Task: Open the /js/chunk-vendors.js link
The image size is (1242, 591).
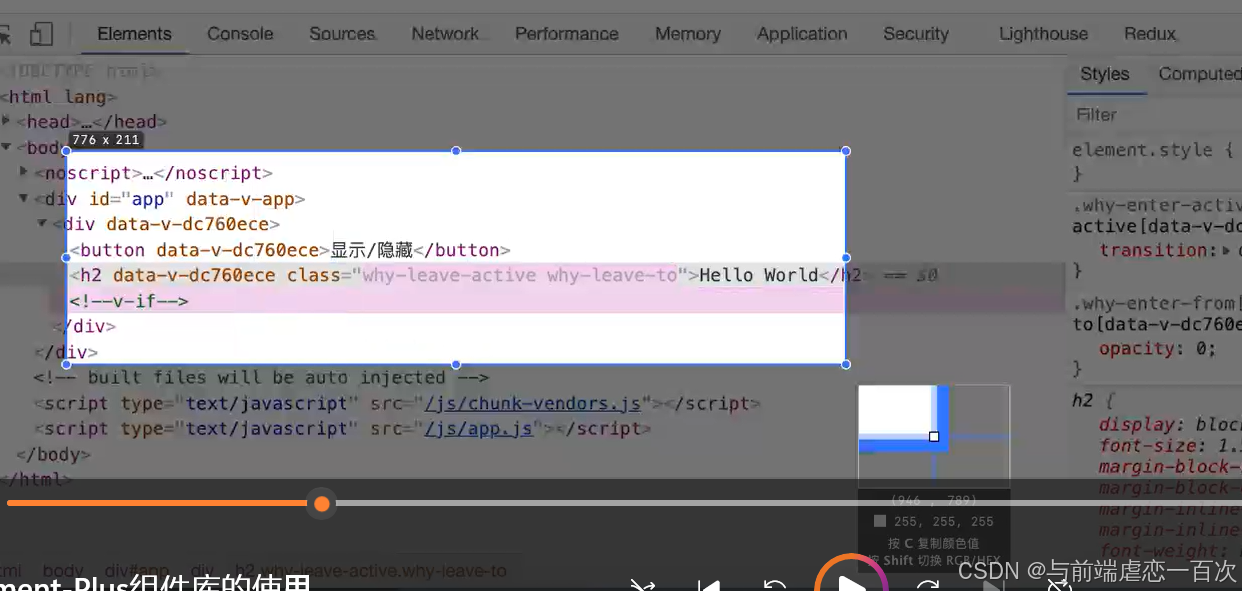Action: tap(533, 404)
